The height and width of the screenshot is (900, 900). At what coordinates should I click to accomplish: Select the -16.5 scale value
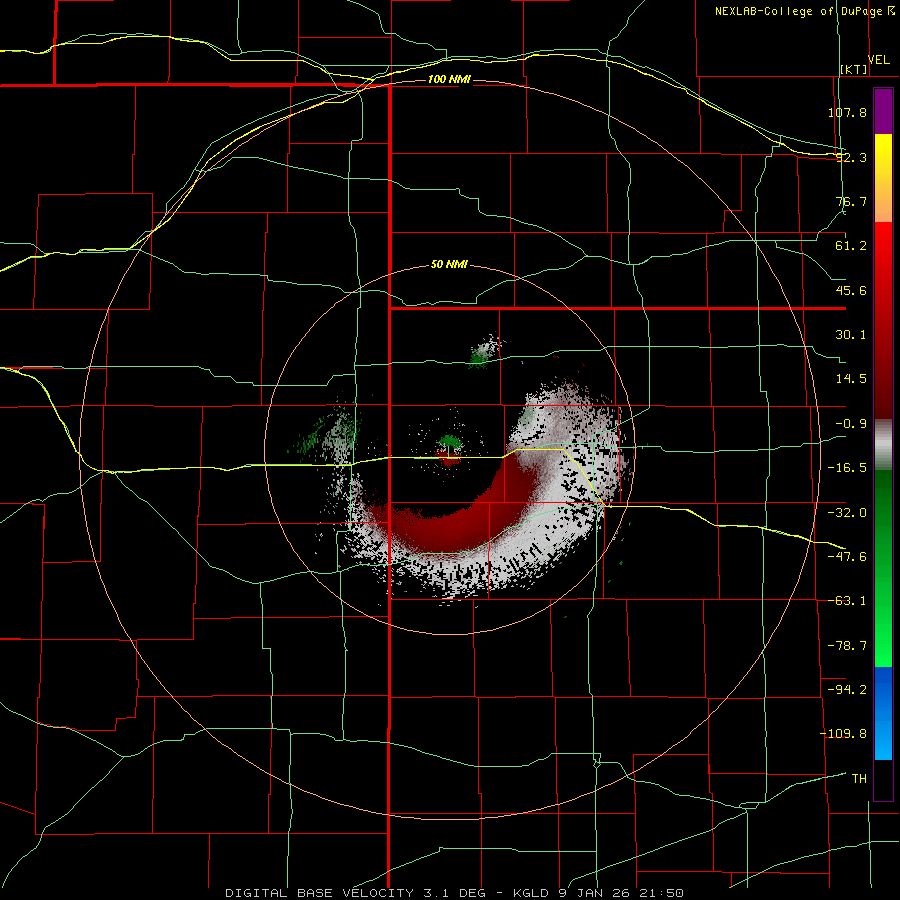(847, 468)
